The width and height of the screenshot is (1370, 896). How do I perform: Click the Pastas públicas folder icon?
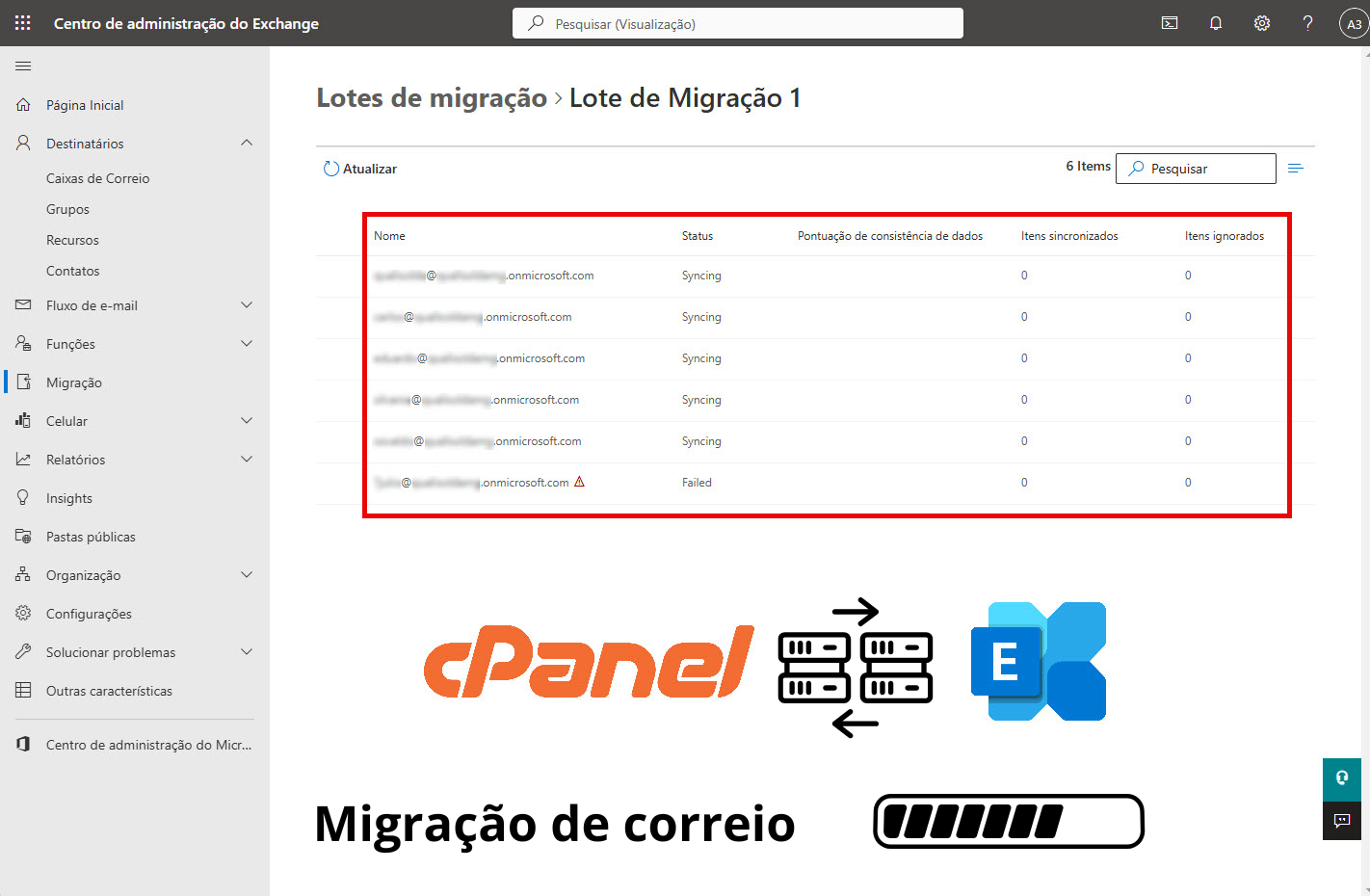click(x=23, y=536)
